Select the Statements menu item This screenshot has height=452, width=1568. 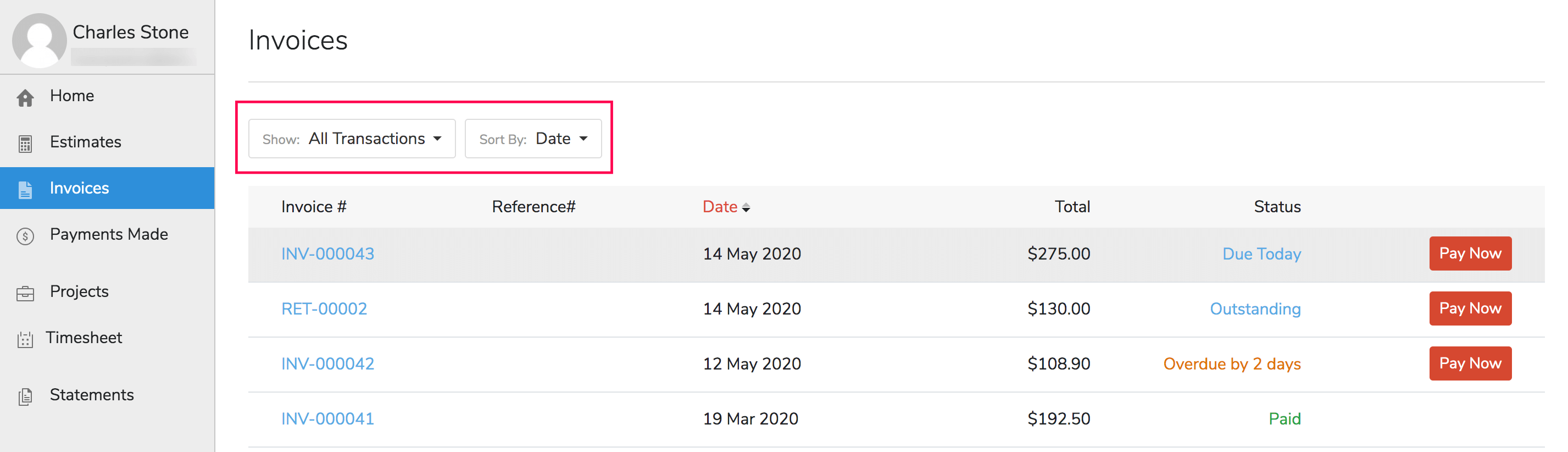pos(91,395)
